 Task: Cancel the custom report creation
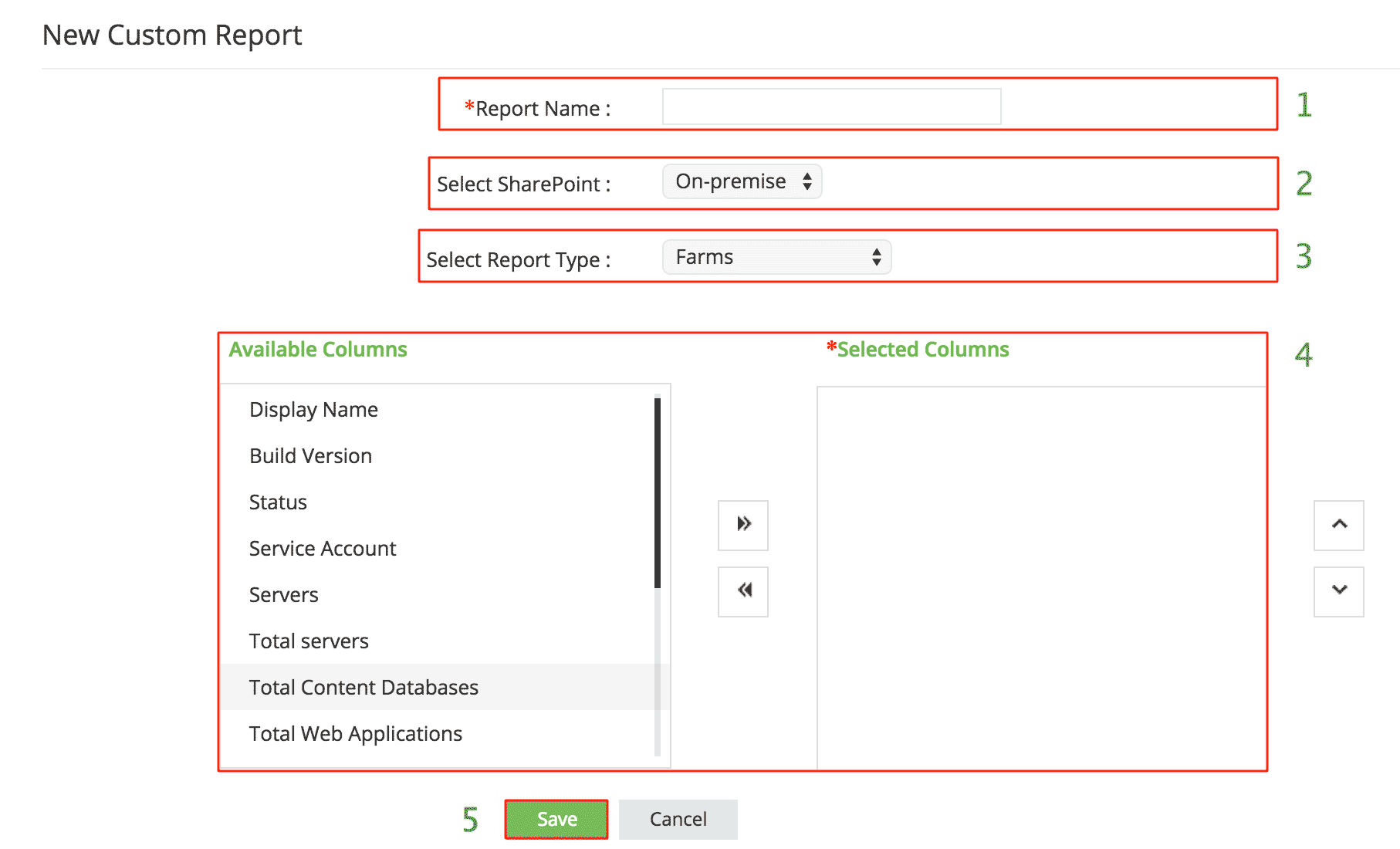point(678,819)
